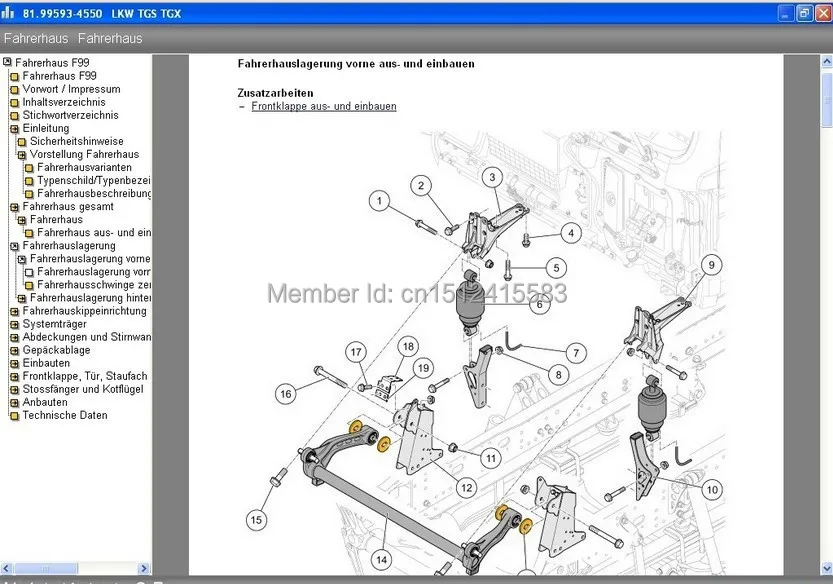This screenshot has width=833, height=584.
Task: Open Vorwort / Impressum entry
Action: [x=71, y=89]
